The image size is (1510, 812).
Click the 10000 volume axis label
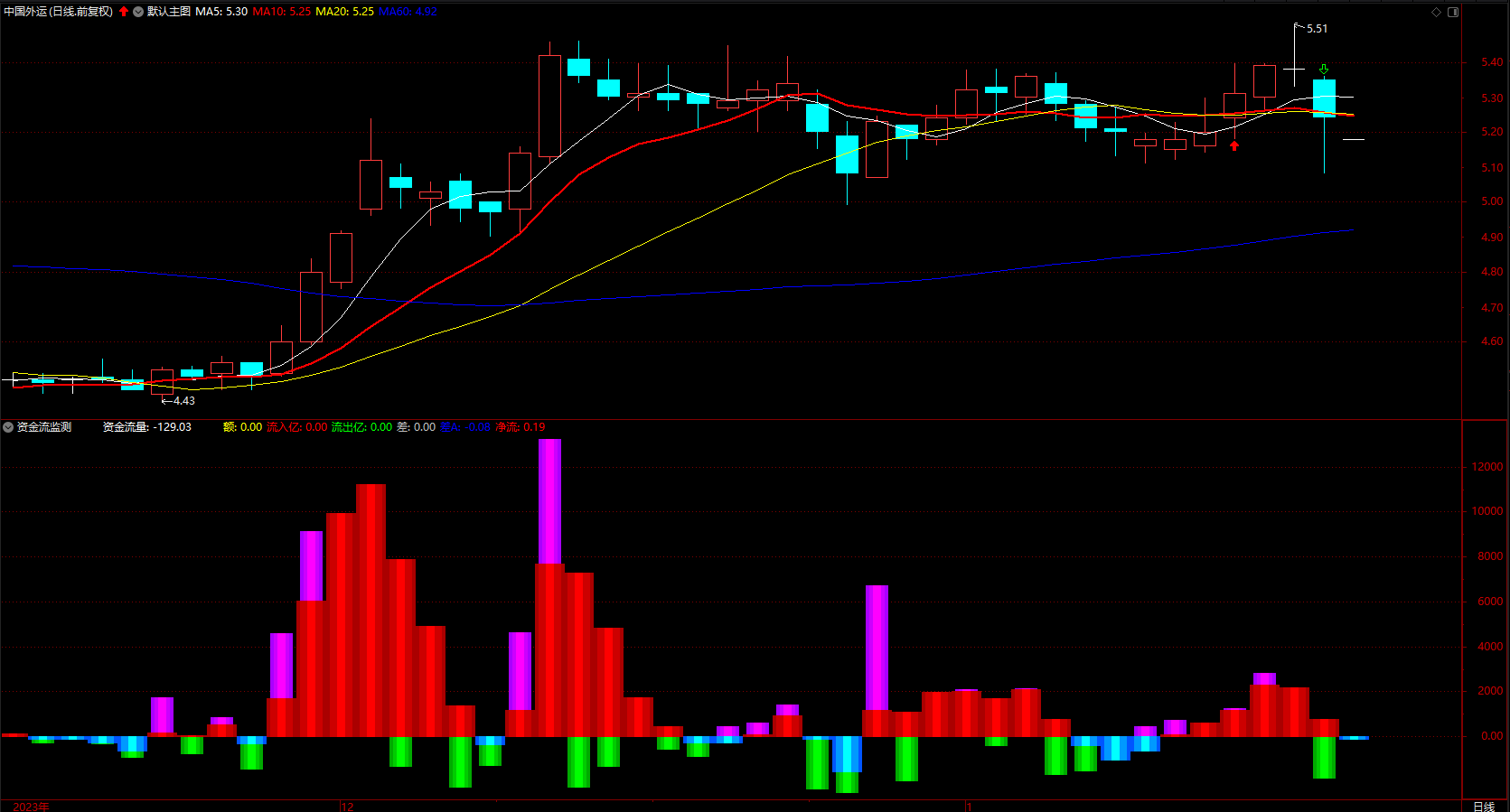coord(1487,511)
